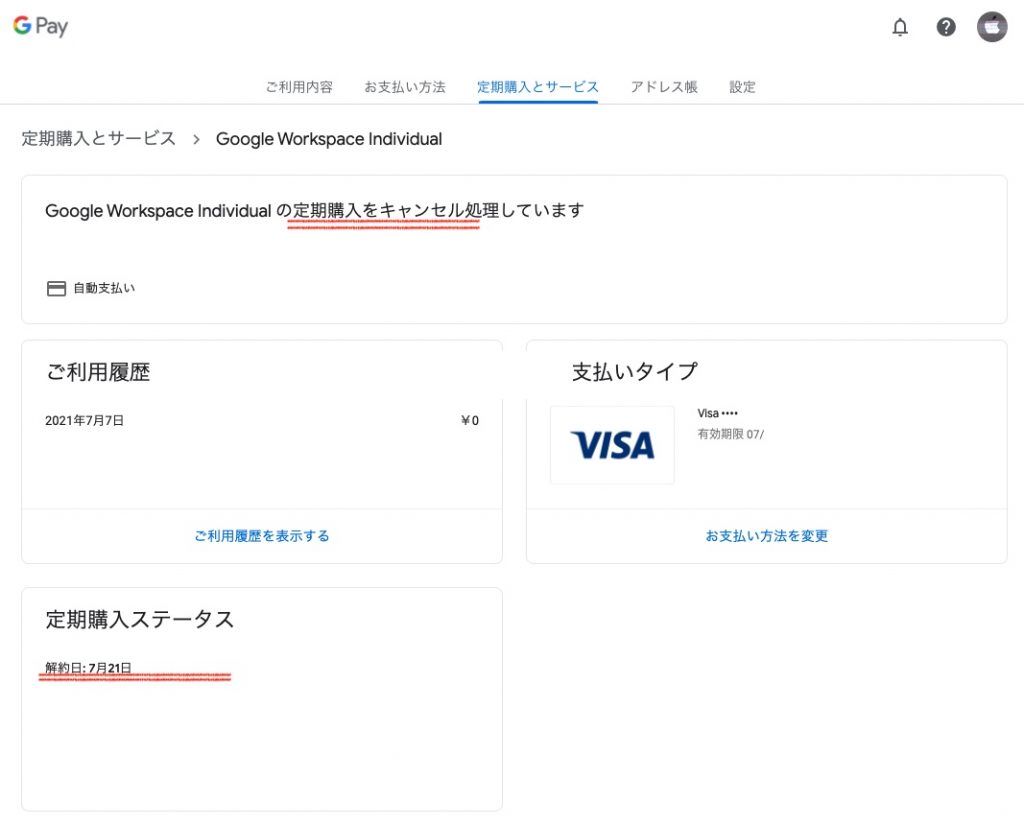
Task: Click the Visa •••• card name
Action: coord(717,413)
